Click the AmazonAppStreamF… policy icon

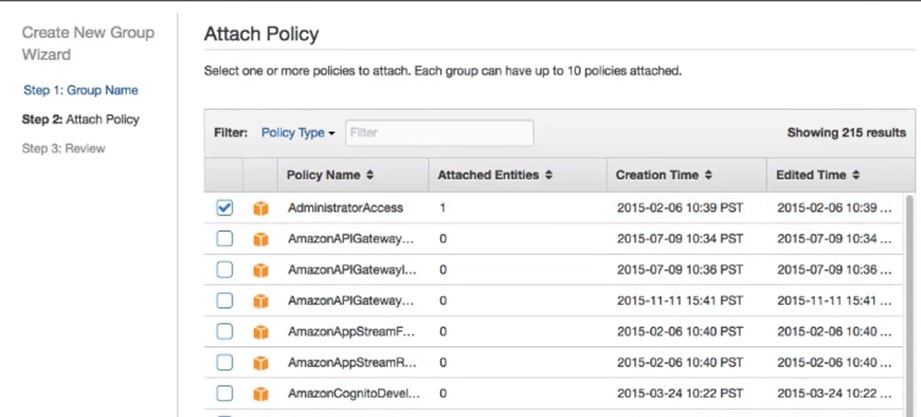pos(260,332)
